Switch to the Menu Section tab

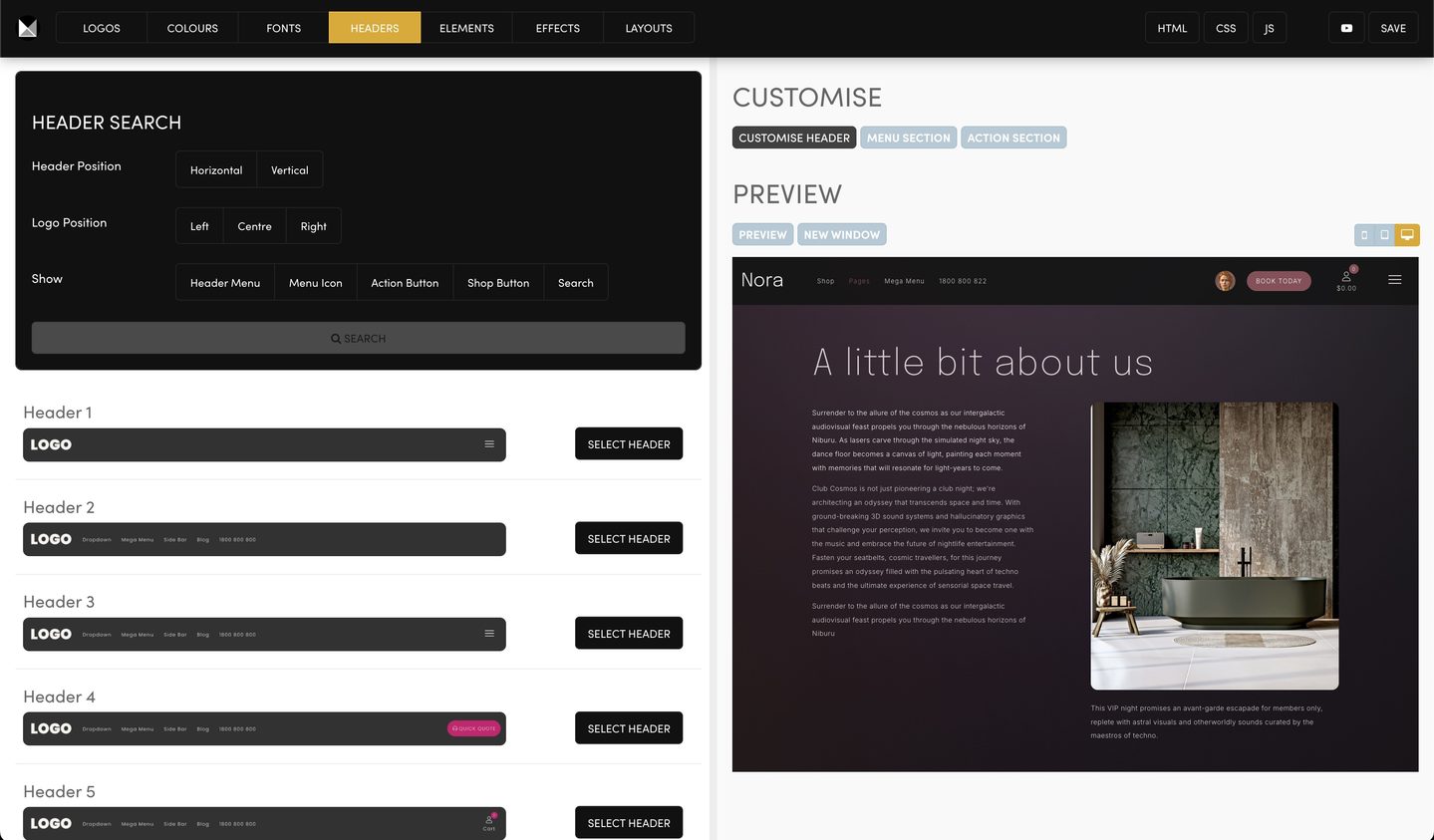pos(908,138)
